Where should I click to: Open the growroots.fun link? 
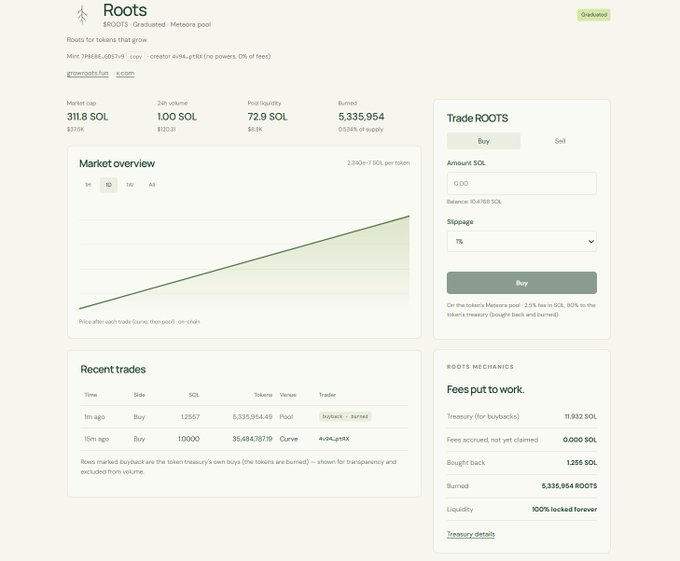(88, 73)
